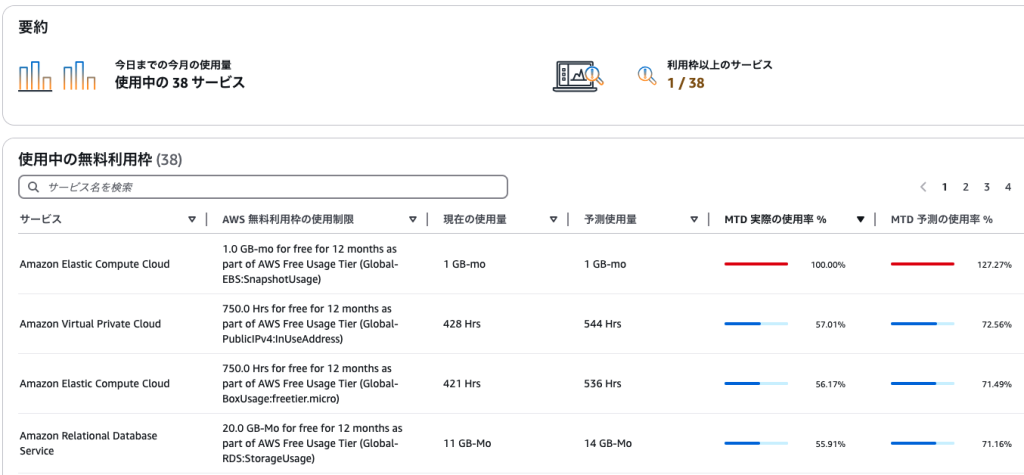Focus the サービス名を検索 search field
The image size is (1024, 475).
pyautogui.click(x=263, y=187)
